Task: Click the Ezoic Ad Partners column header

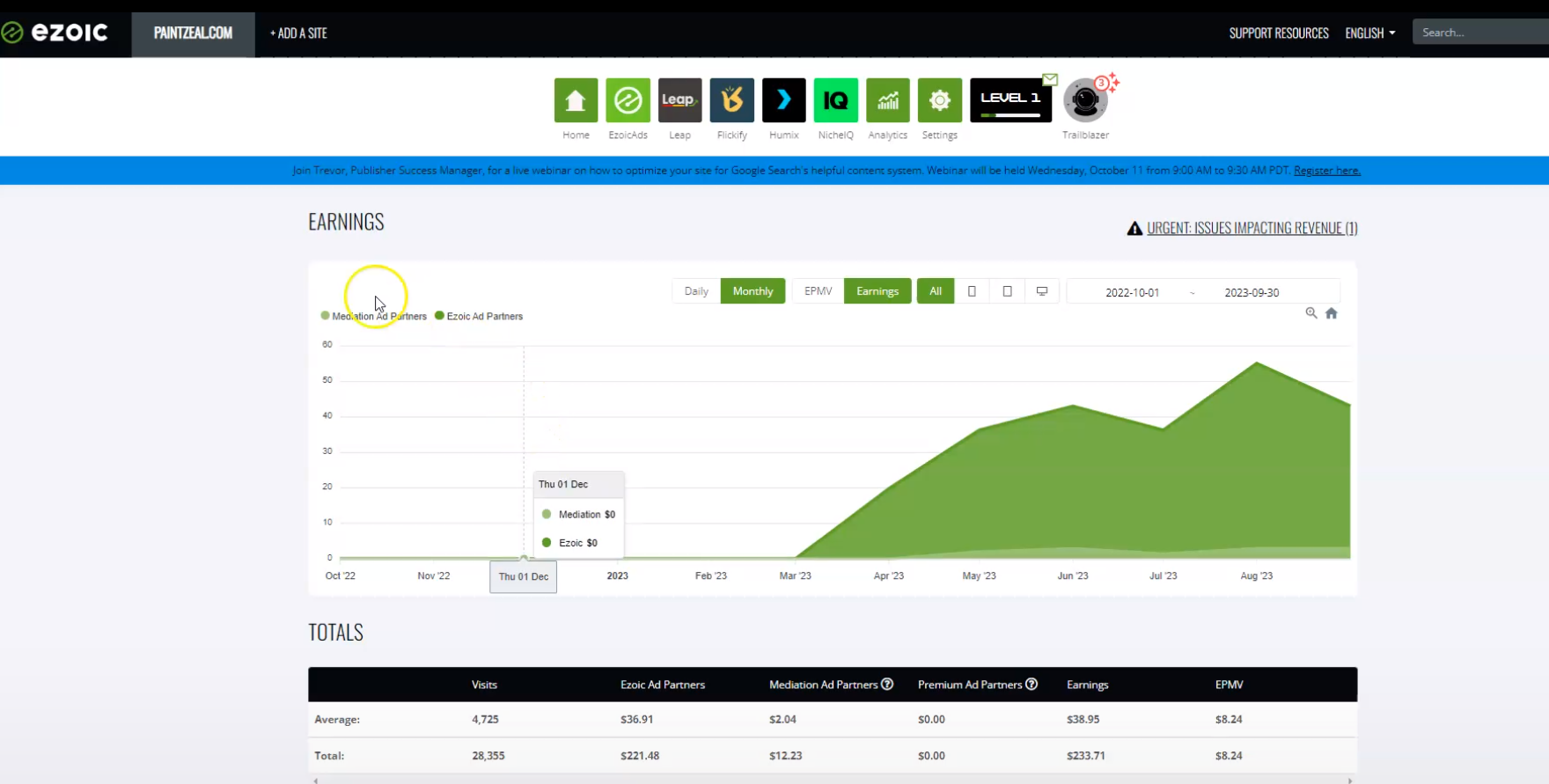Action: pyautogui.click(x=663, y=685)
